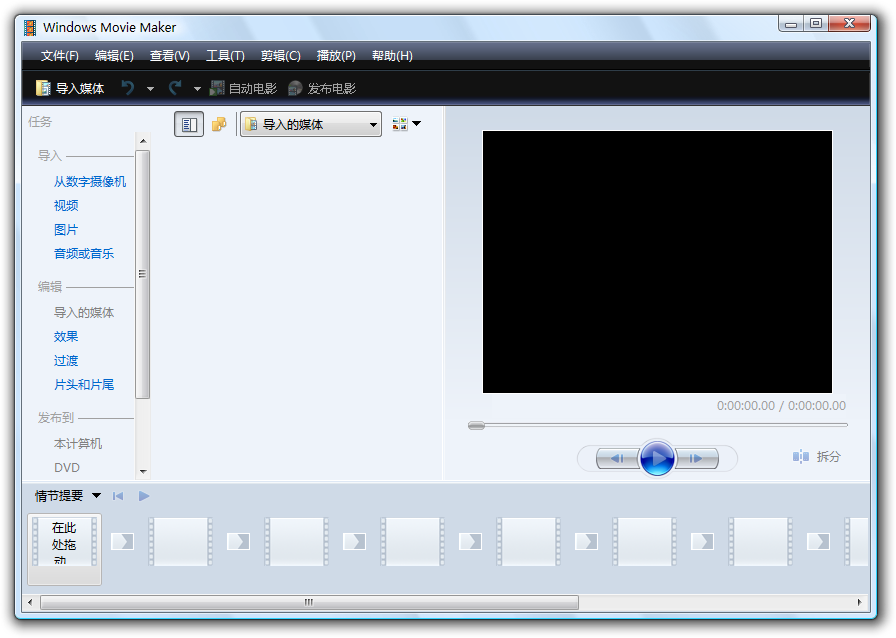Click the previous frame button
Viewport: 896px width, 638px height.
point(617,458)
